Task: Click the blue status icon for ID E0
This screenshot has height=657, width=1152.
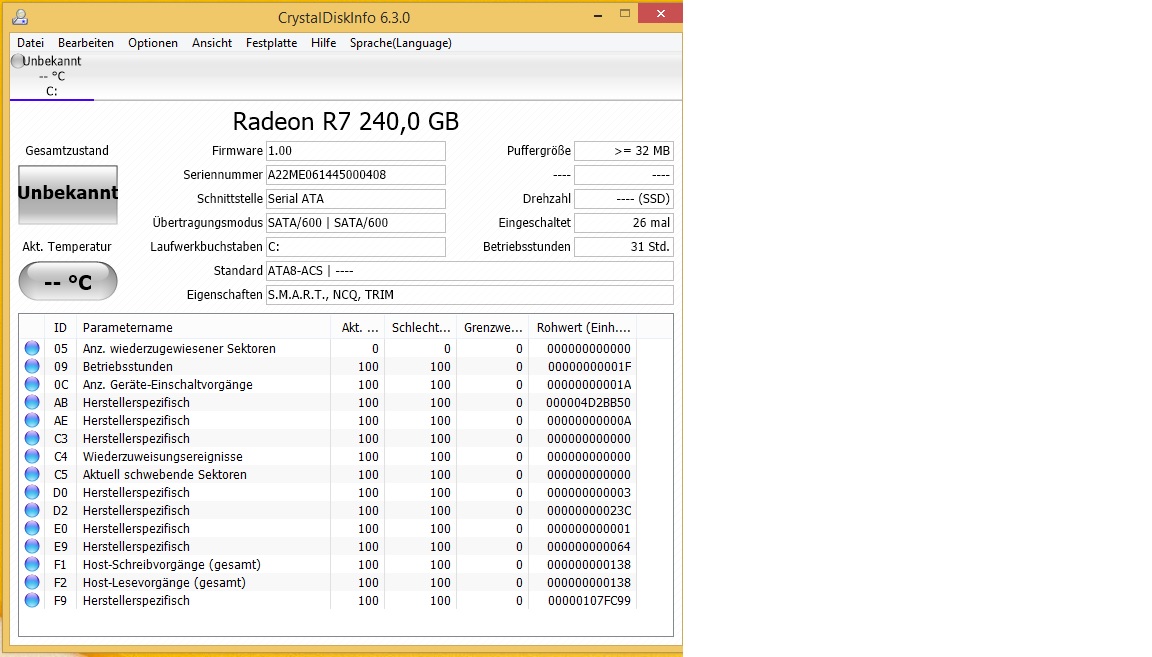Action: click(32, 528)
